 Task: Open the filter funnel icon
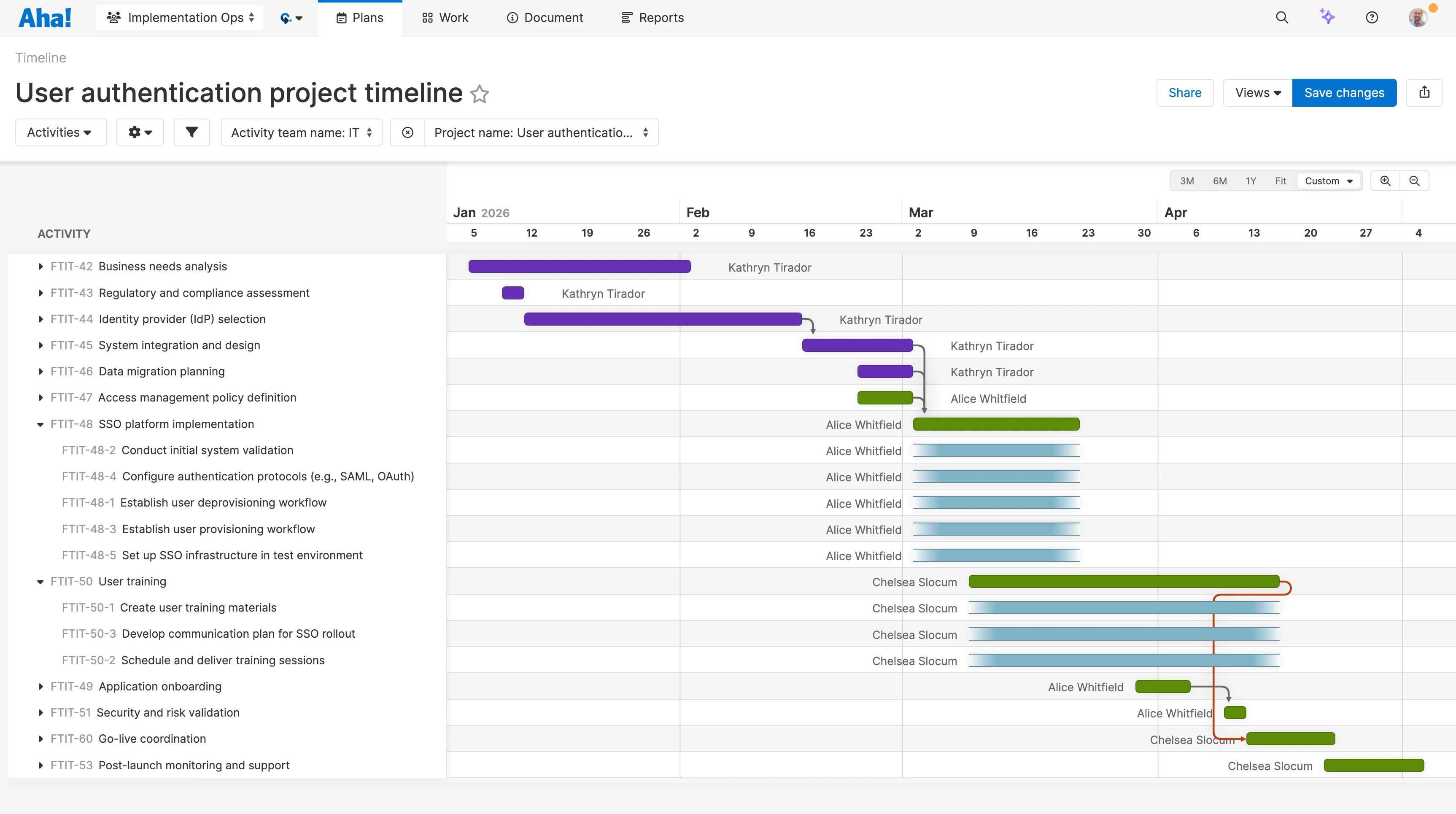191,132
